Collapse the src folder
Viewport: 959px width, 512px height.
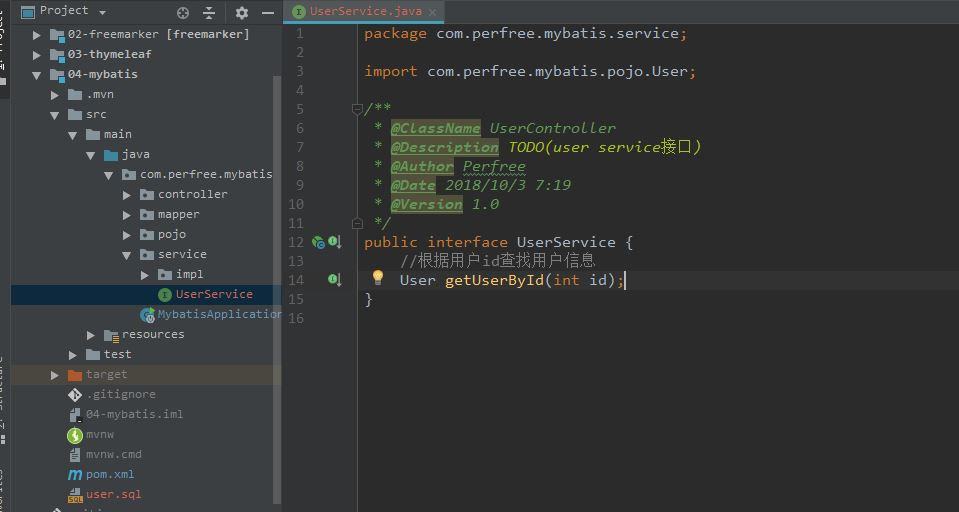(55, 115)
